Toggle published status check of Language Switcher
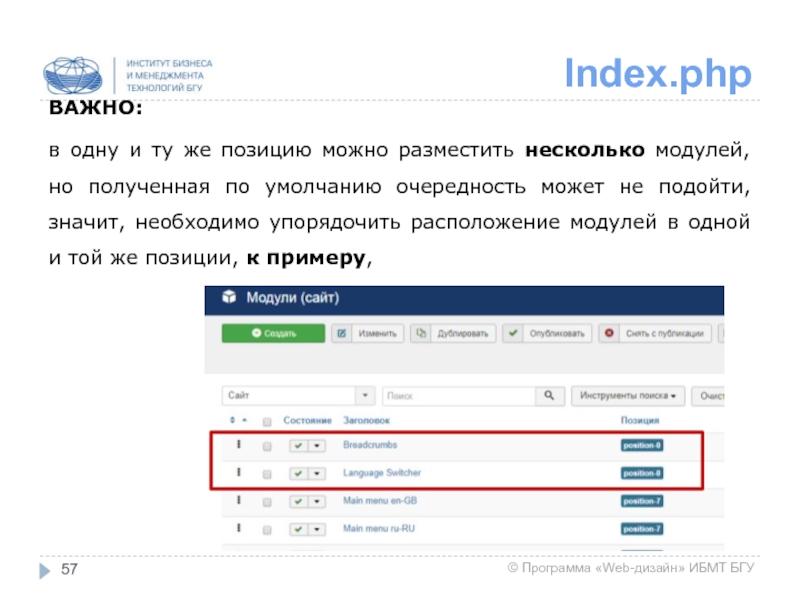 coord(298,473)
